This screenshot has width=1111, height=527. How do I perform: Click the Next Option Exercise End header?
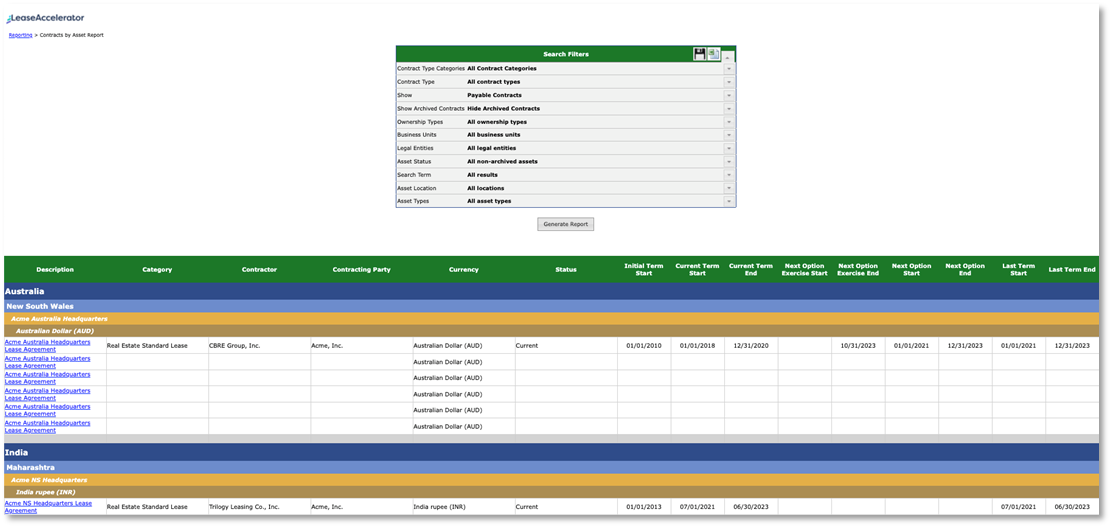pos(858,269)
